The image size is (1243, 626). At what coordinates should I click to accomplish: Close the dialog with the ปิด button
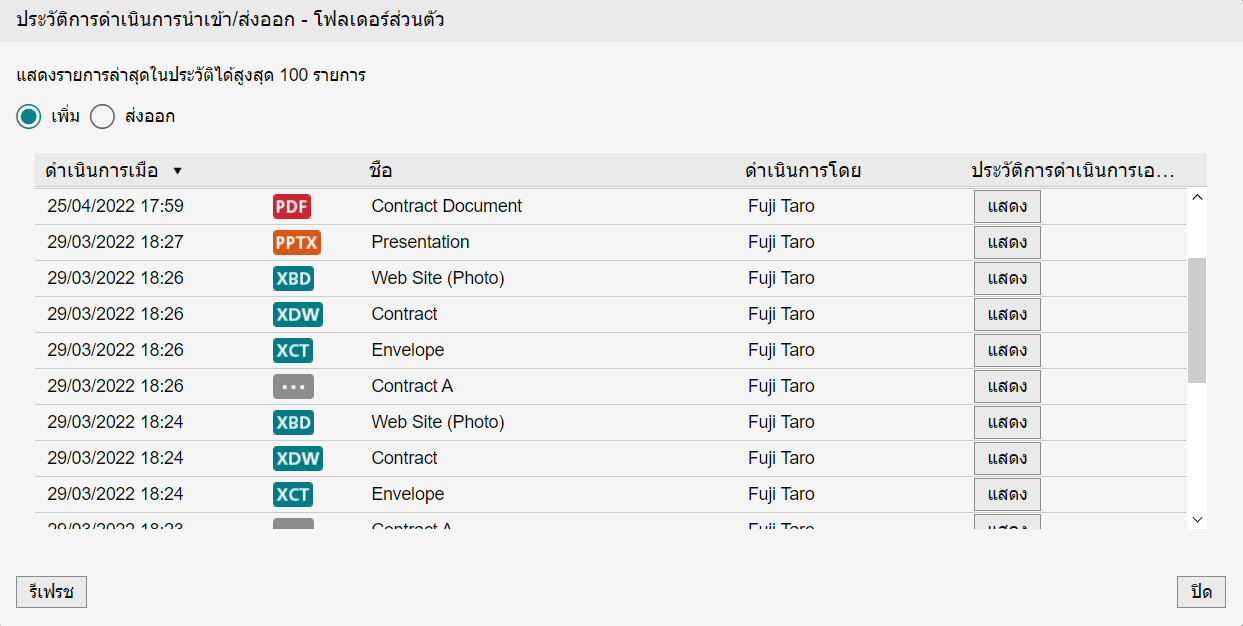click(x=1201, y=592)
